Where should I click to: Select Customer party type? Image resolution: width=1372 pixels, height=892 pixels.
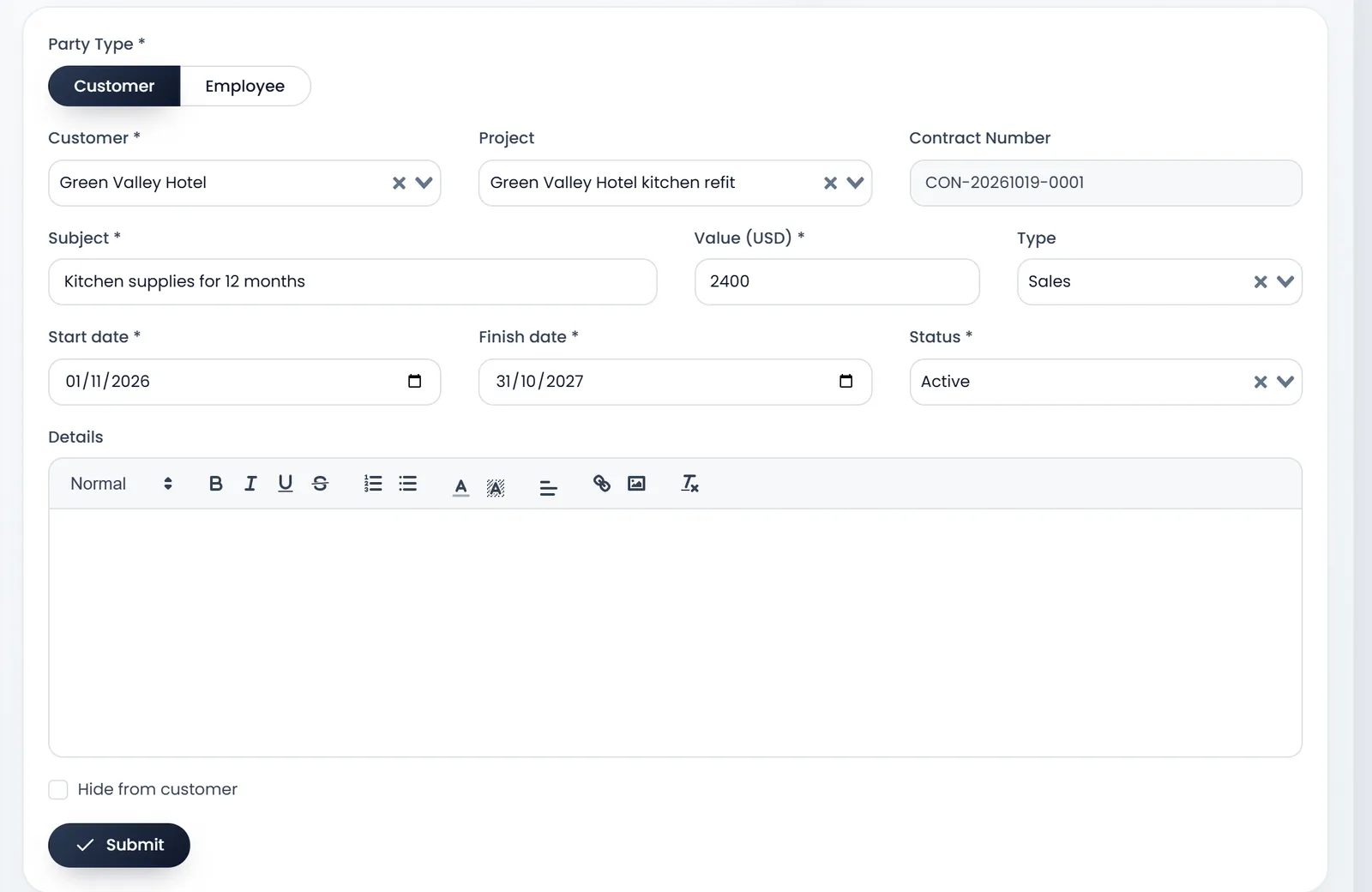tap(114, 86)
